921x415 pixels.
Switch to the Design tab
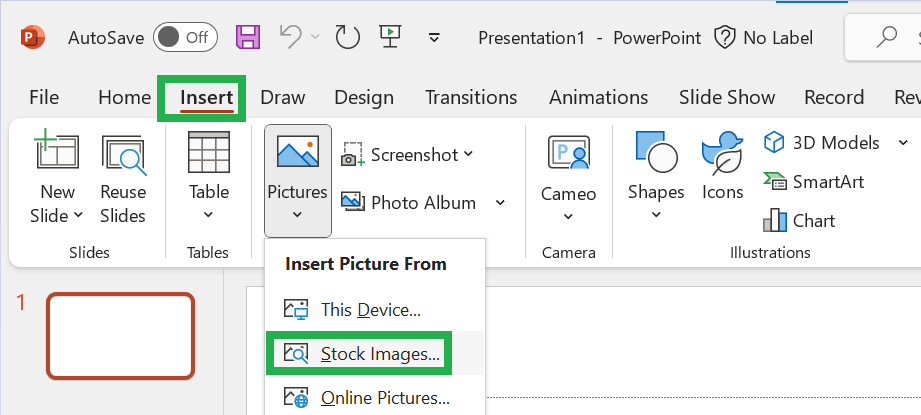pos(364,97)
